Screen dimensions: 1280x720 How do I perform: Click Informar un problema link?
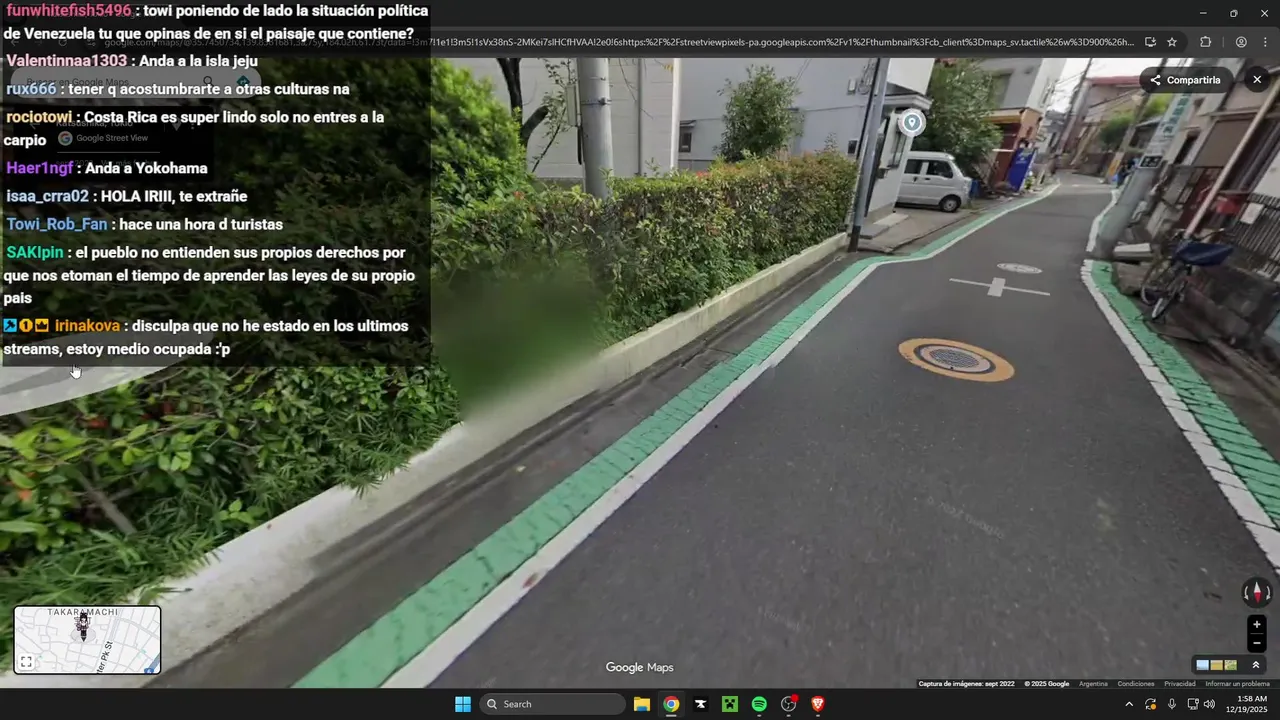[x=1237, y=684]
